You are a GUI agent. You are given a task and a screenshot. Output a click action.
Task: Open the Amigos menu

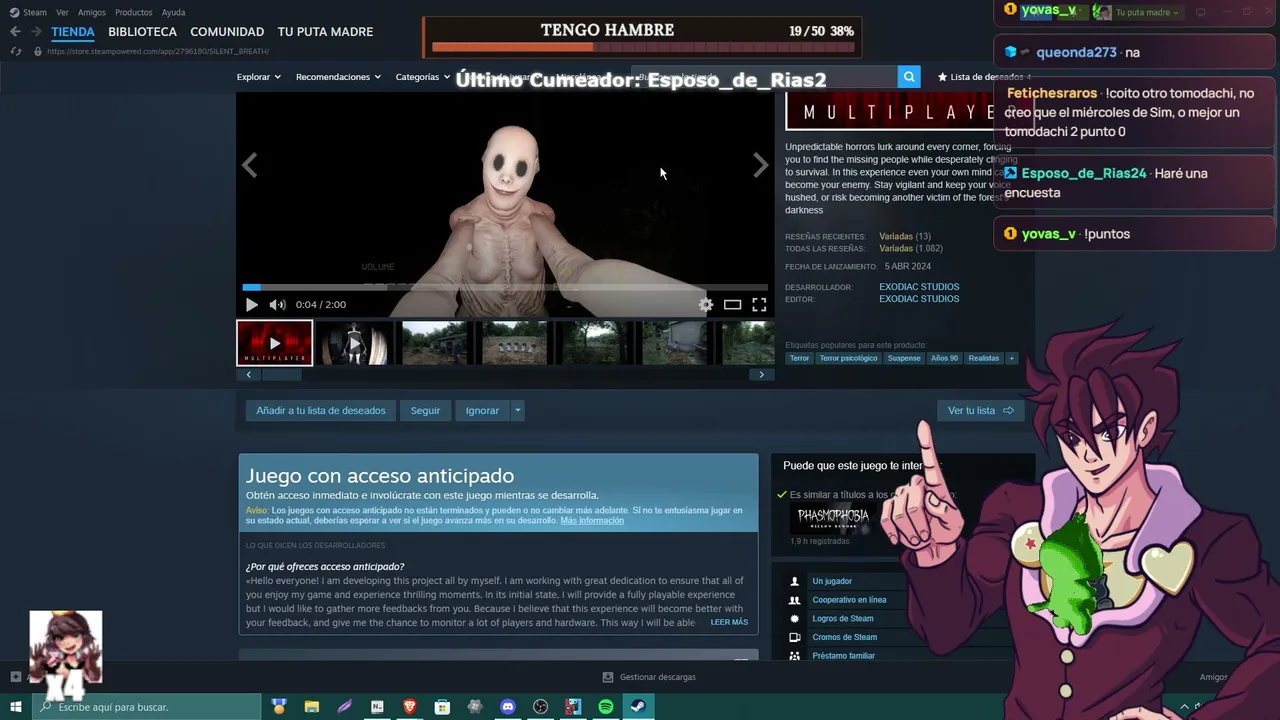92,12
